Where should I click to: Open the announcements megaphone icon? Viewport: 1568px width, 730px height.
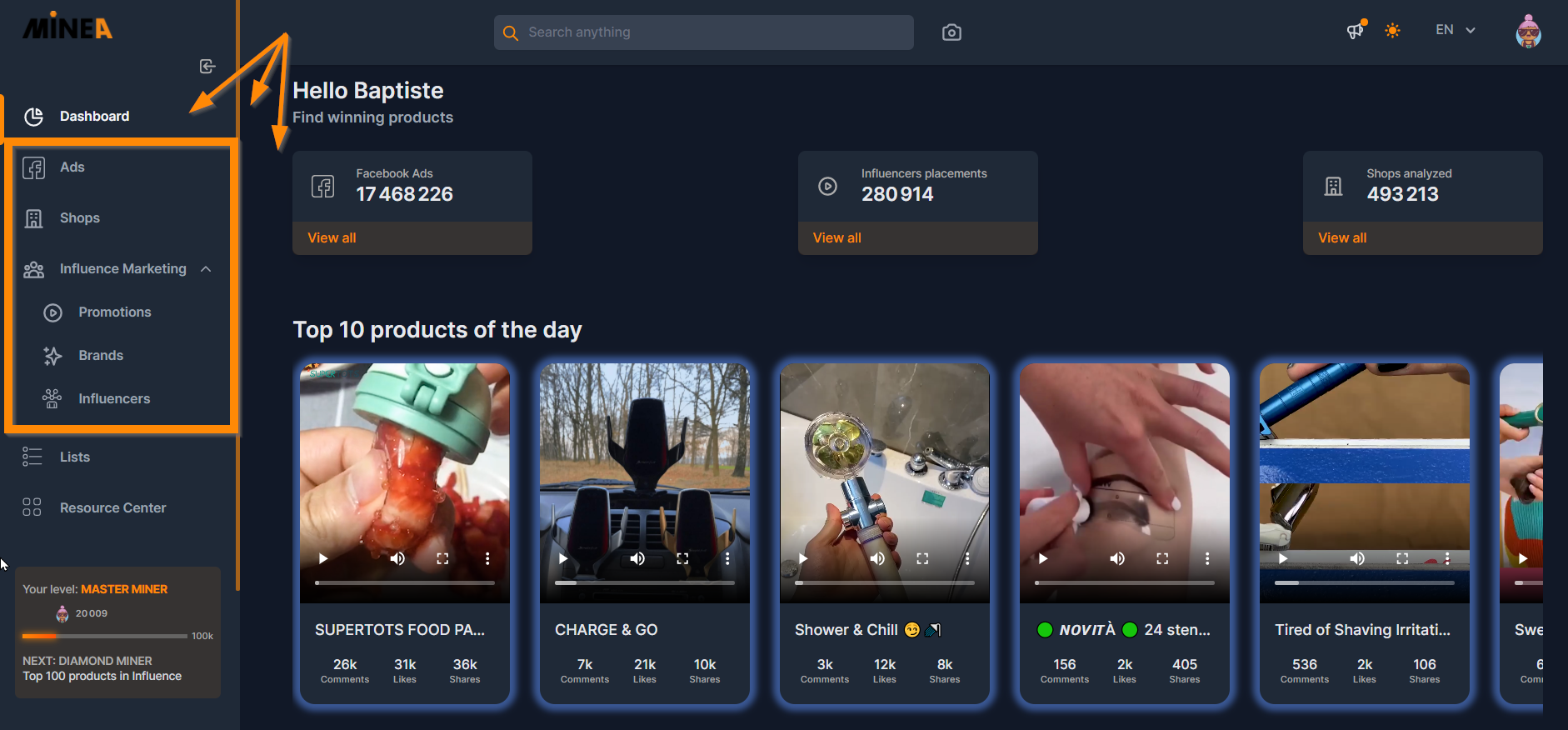click(1356, 31)
